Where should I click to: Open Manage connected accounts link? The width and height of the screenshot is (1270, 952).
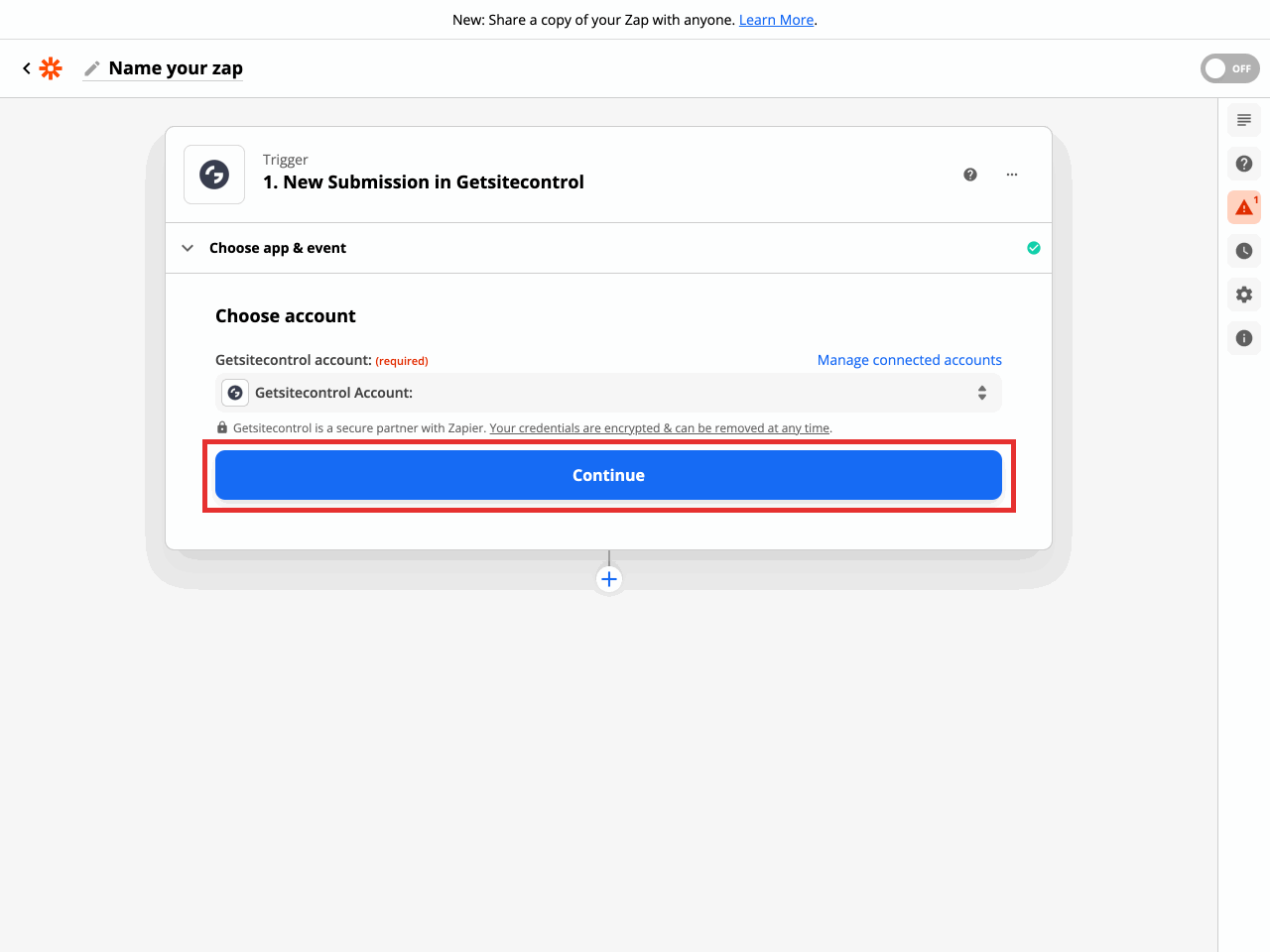coord(909,360)
